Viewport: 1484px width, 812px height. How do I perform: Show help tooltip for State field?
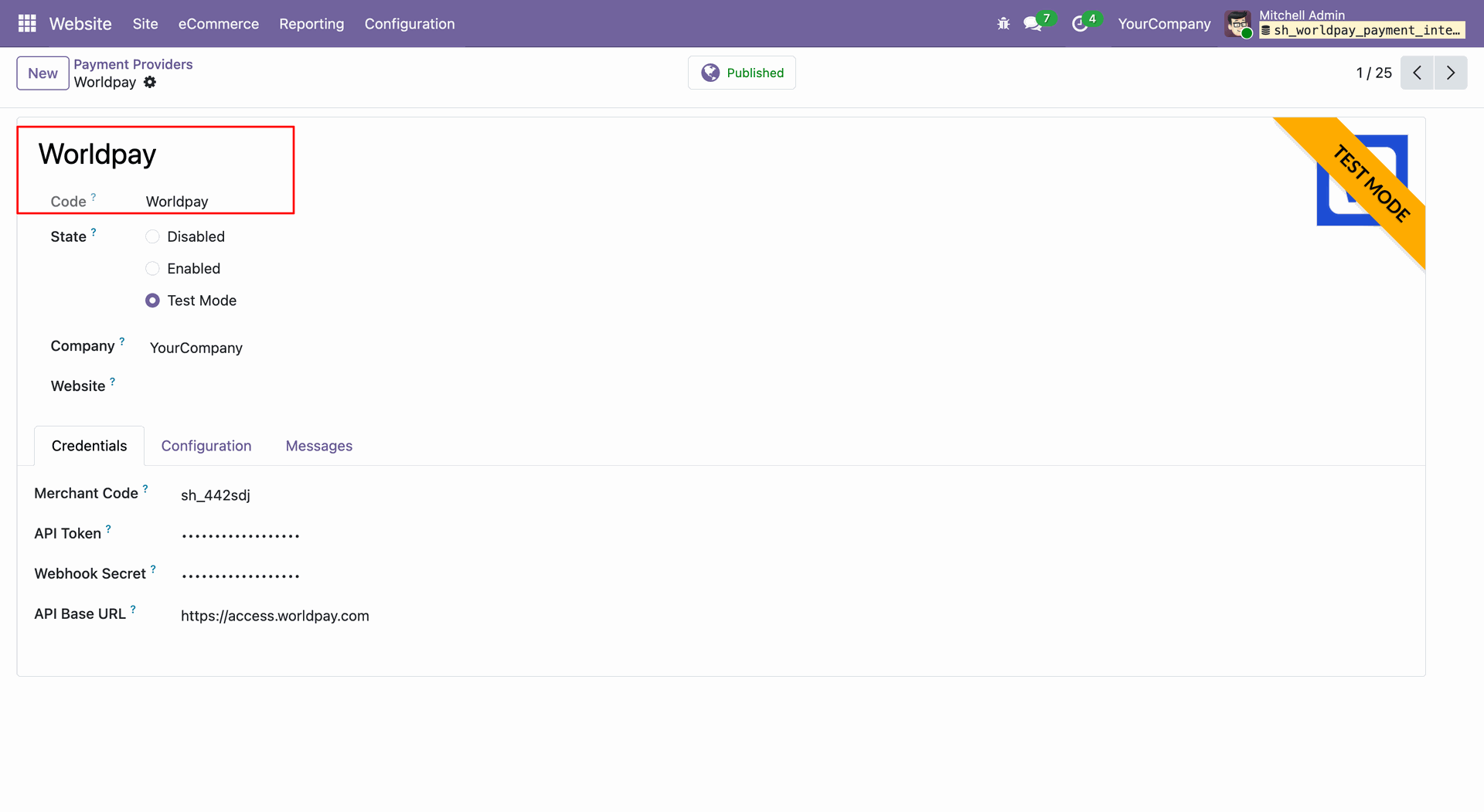click(x=94, y=232)
